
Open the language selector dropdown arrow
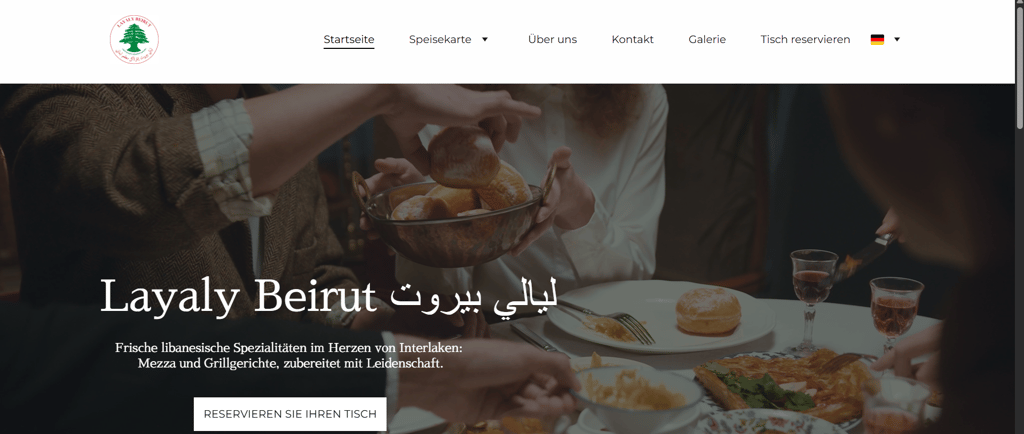pyautogui.click(x=897, y=39)
